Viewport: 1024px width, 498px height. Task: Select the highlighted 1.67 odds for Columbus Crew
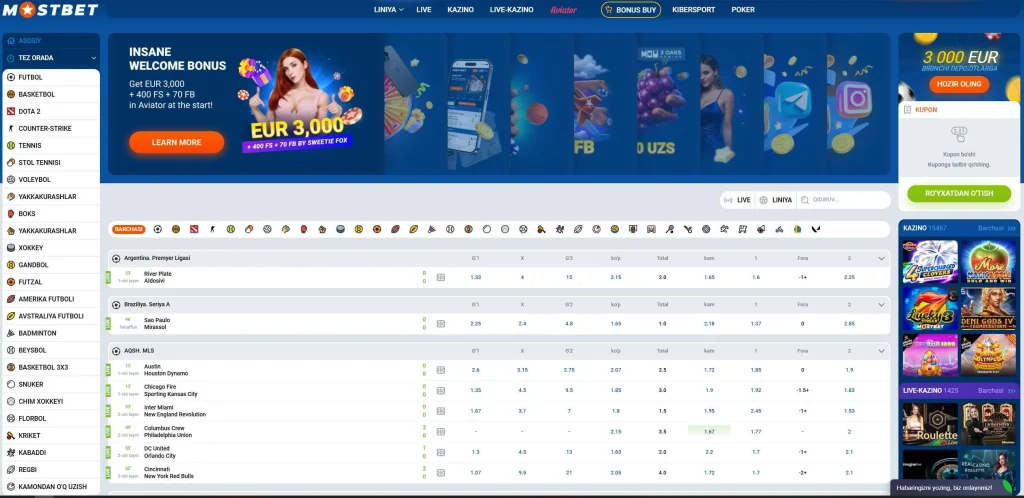[709, 431]
